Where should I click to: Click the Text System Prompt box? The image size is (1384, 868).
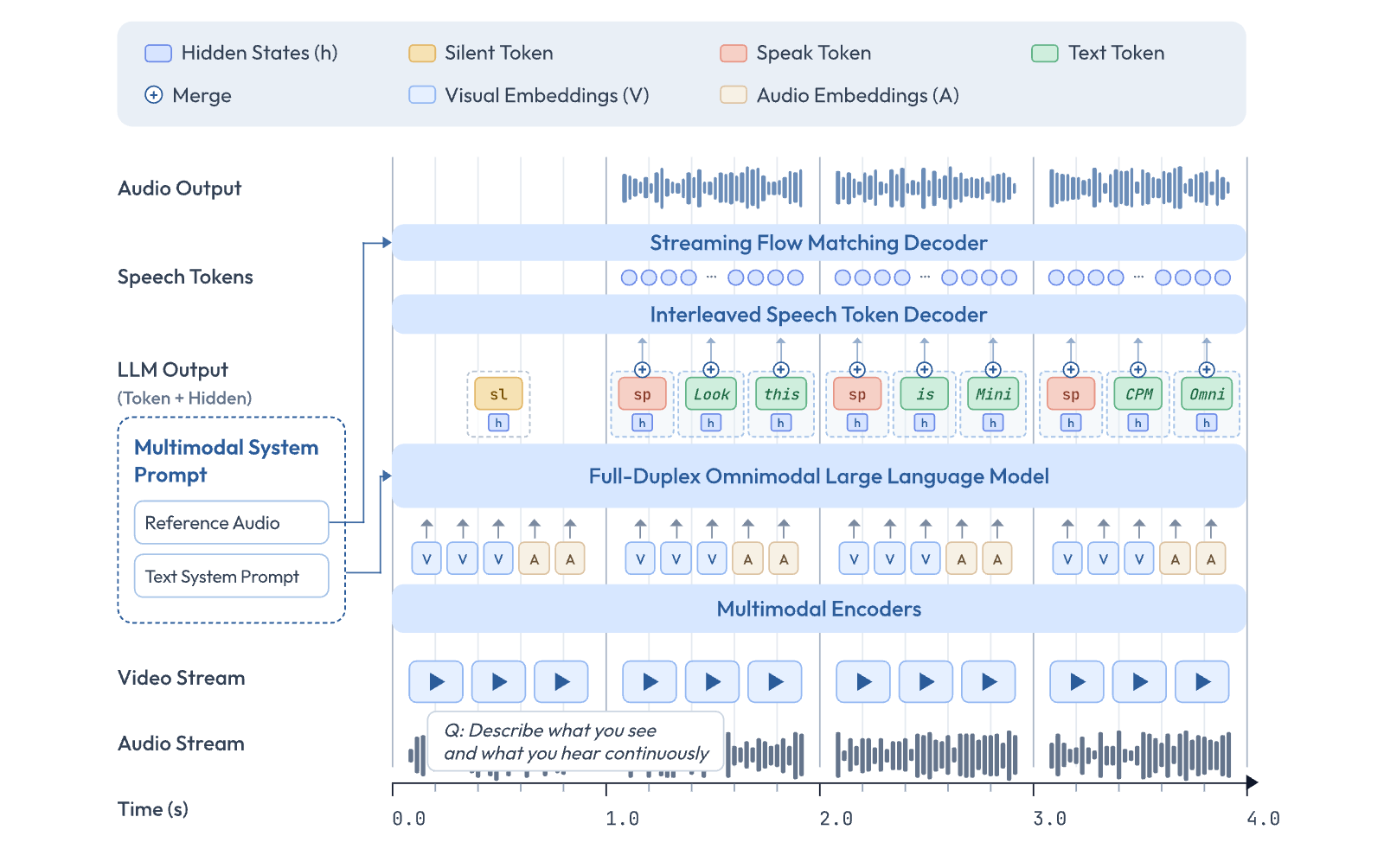point(232,577)
